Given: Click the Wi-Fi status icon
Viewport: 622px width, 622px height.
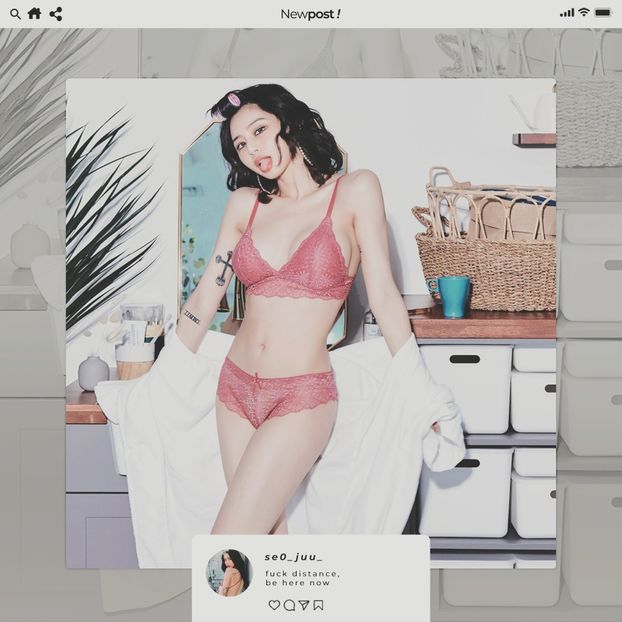Looking at the screenshot, I should click(x=584, y=13).
